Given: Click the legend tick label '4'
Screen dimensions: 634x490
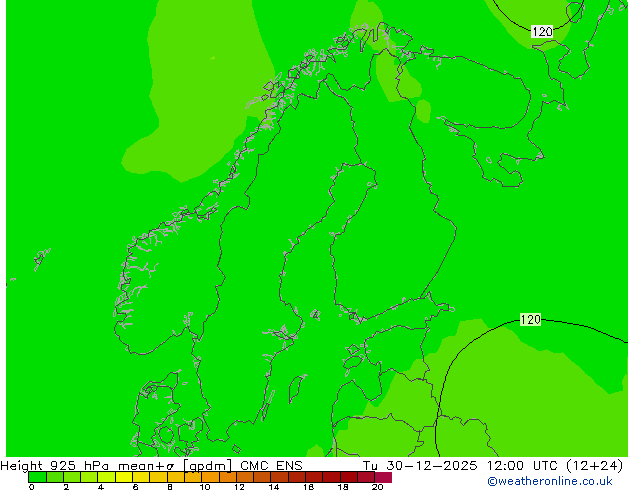Looking at the screenshot, I should click(101, 487).
